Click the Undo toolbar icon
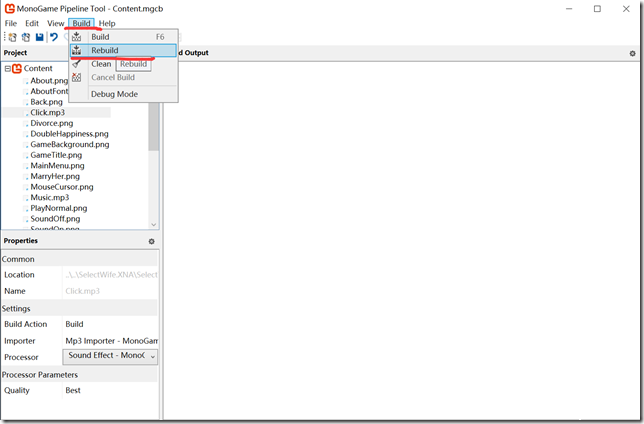 pos(54,37)
